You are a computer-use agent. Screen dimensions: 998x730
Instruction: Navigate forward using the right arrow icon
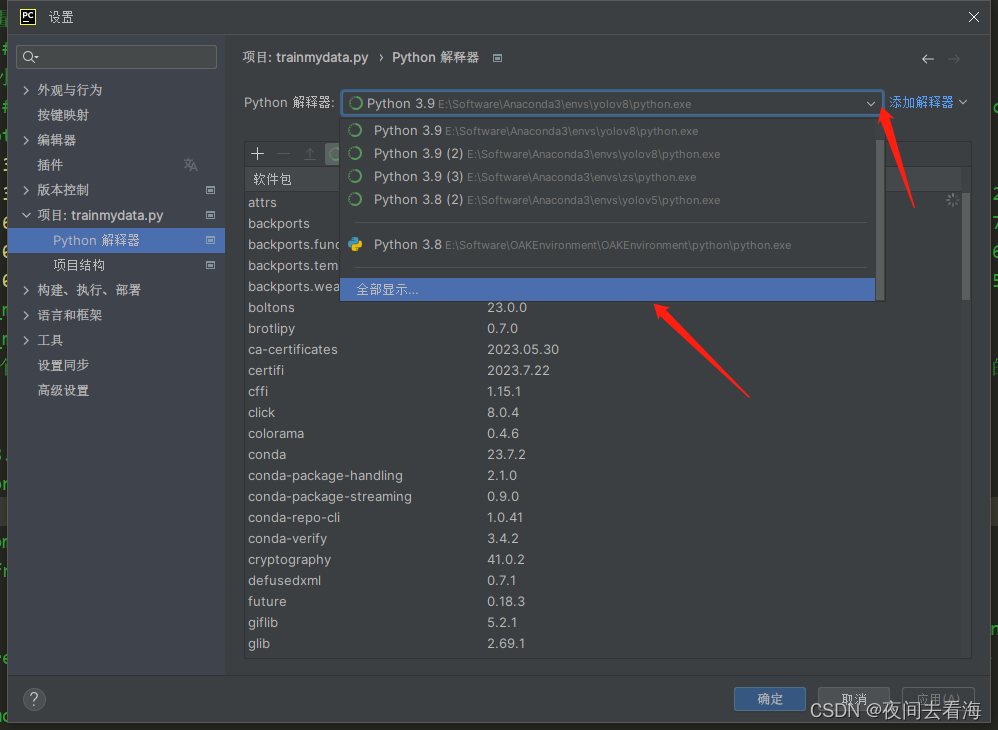(953, 59)
